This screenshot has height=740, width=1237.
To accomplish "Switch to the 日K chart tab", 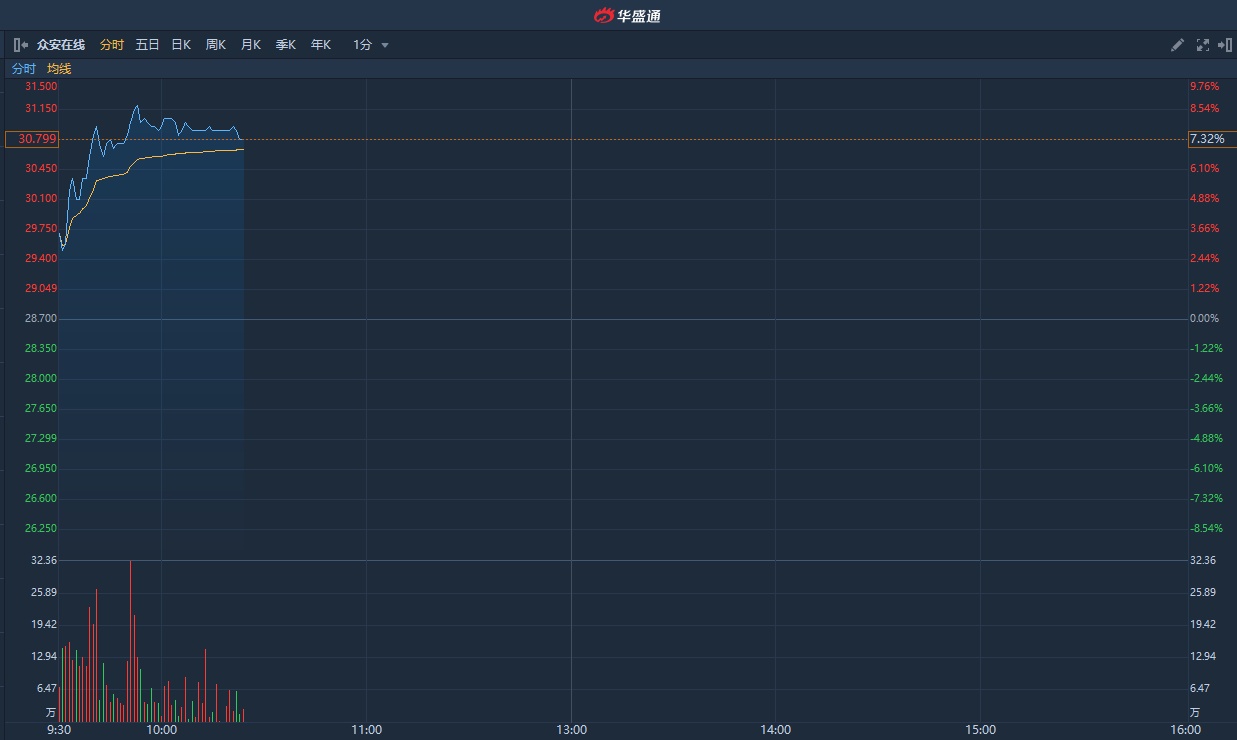I will click(181, 45).
